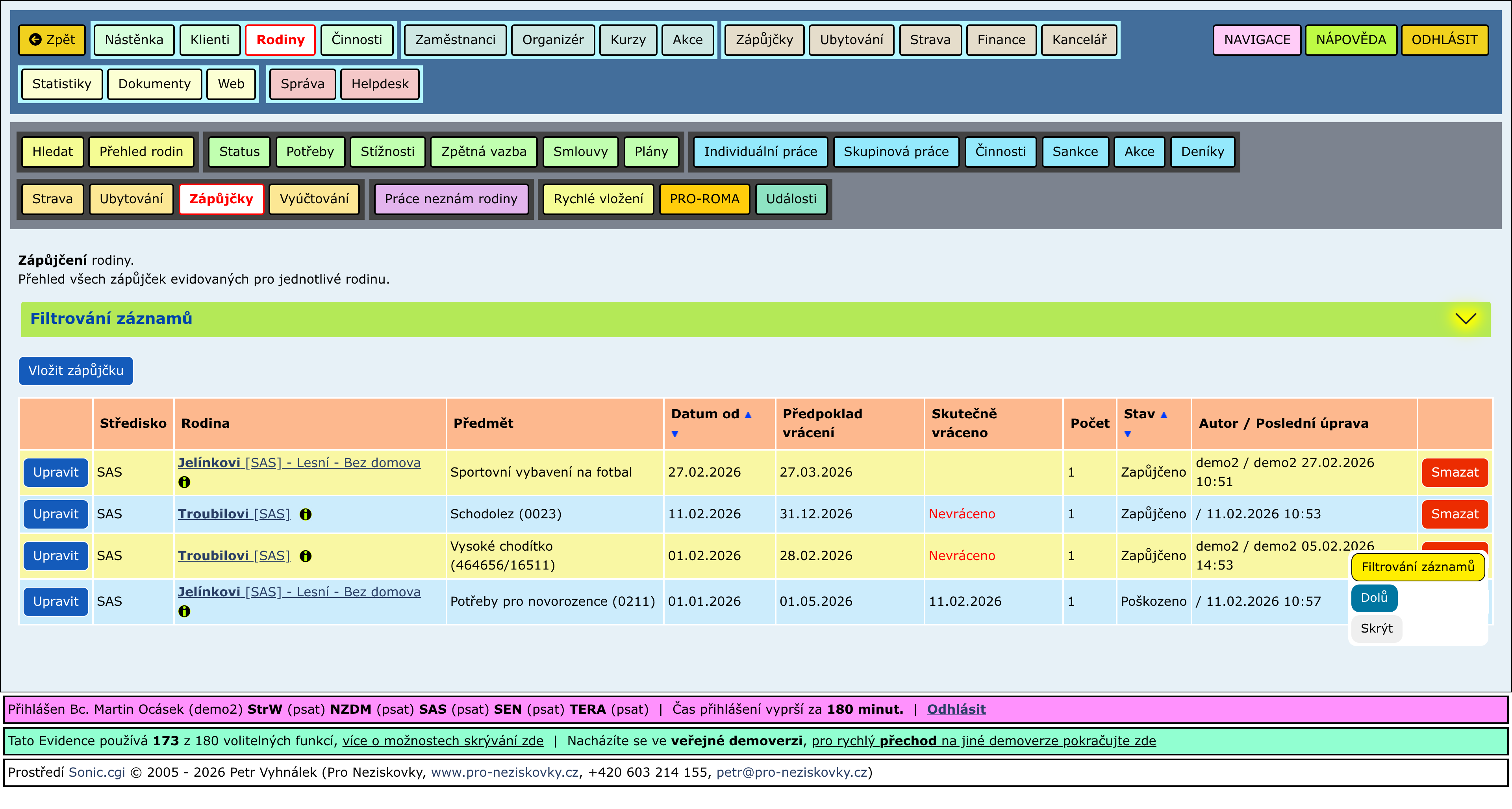
Task: Open the Klienti main menu tab
Action: (x=209, y=40)
